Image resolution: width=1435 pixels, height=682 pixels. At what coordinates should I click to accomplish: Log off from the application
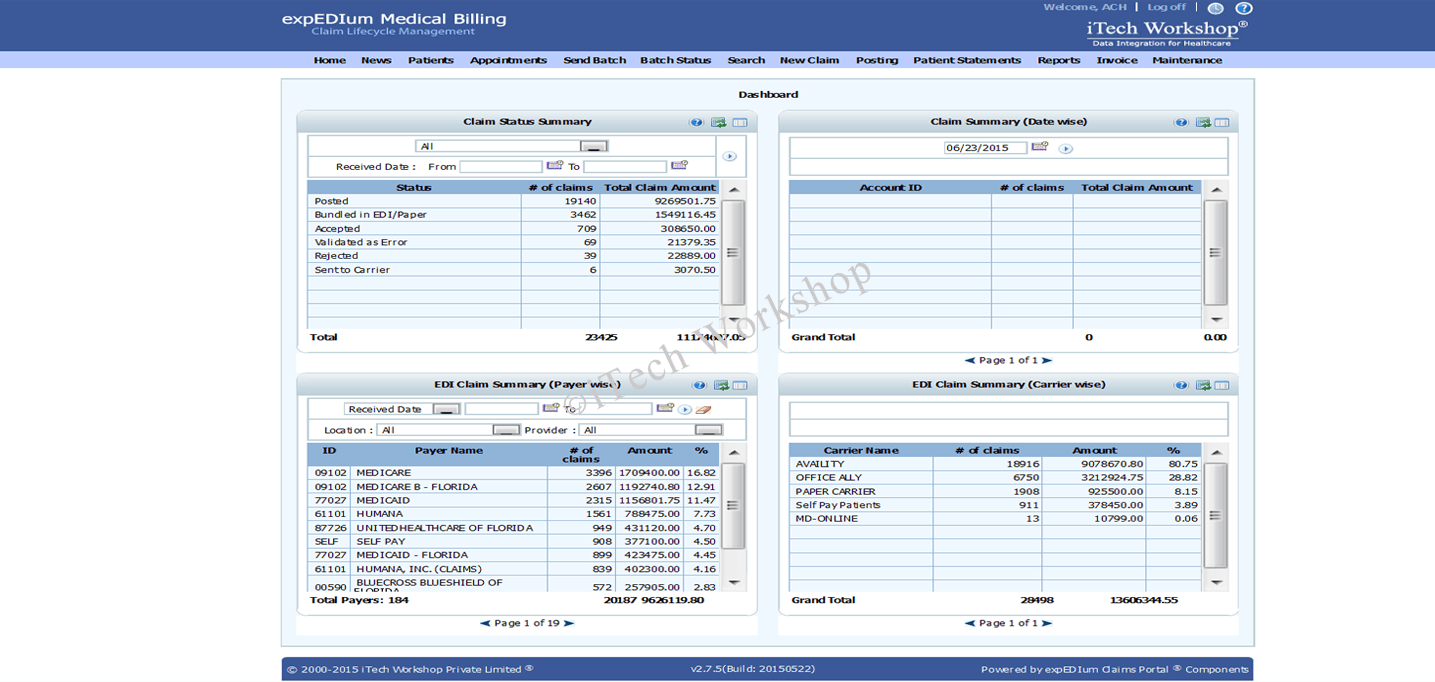[x=1167, y=7]
